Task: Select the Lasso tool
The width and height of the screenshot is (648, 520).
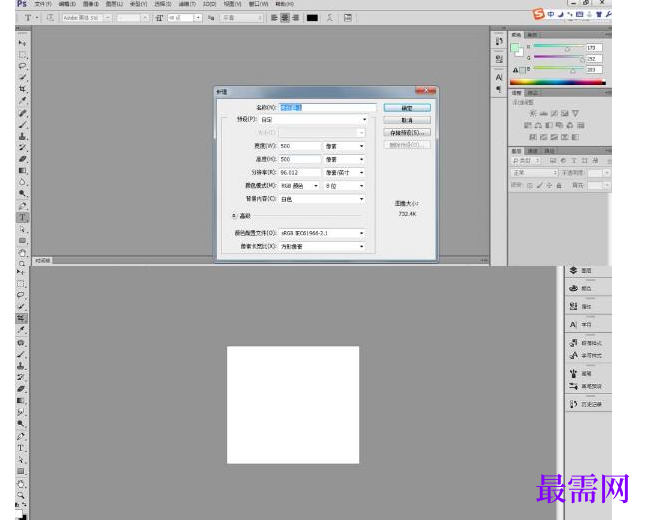Action: [22, 66]
